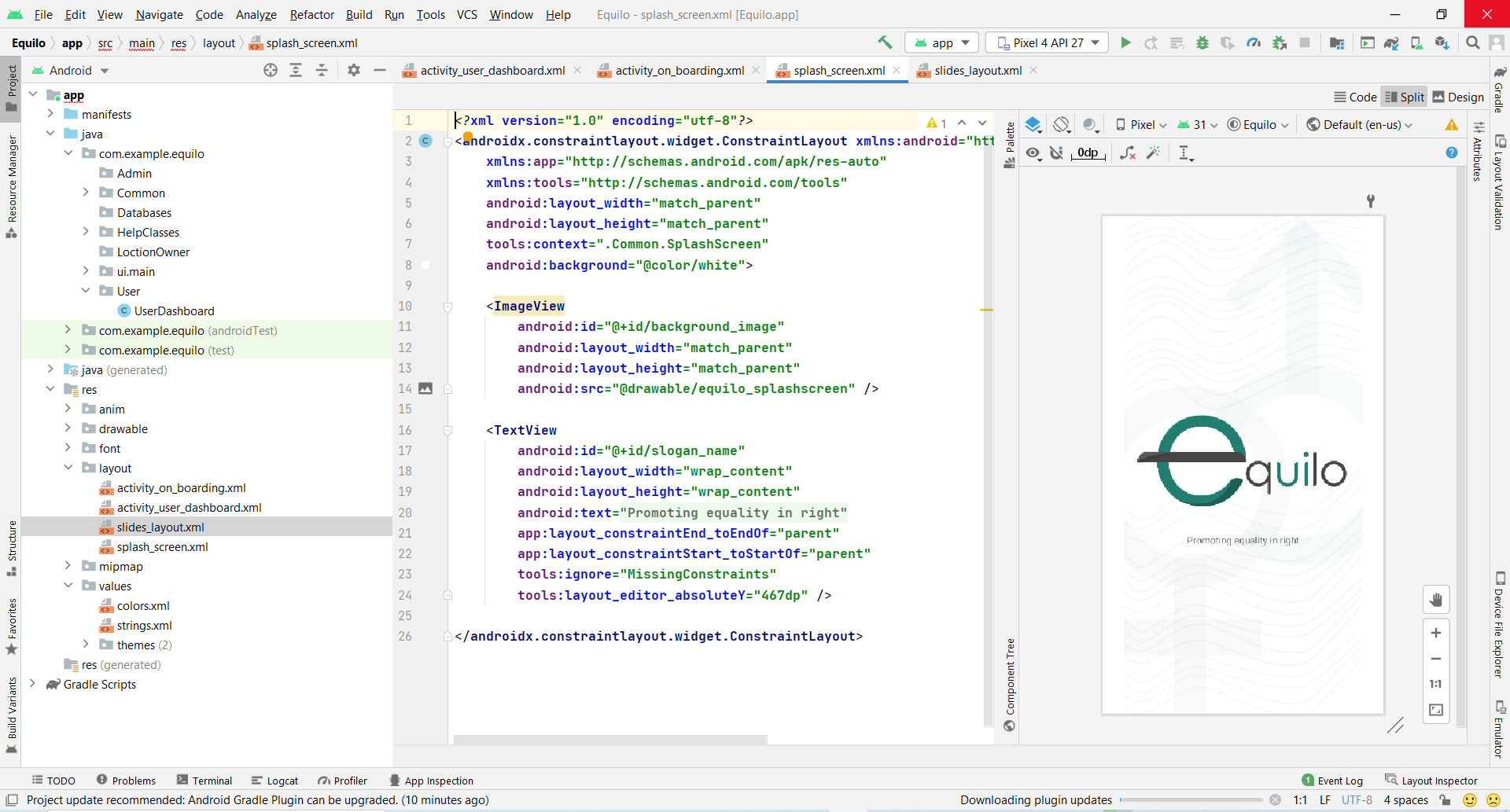Clear all constraints in the layout editor
Screen dimensions: 1510x812
tap(1128, 153)
